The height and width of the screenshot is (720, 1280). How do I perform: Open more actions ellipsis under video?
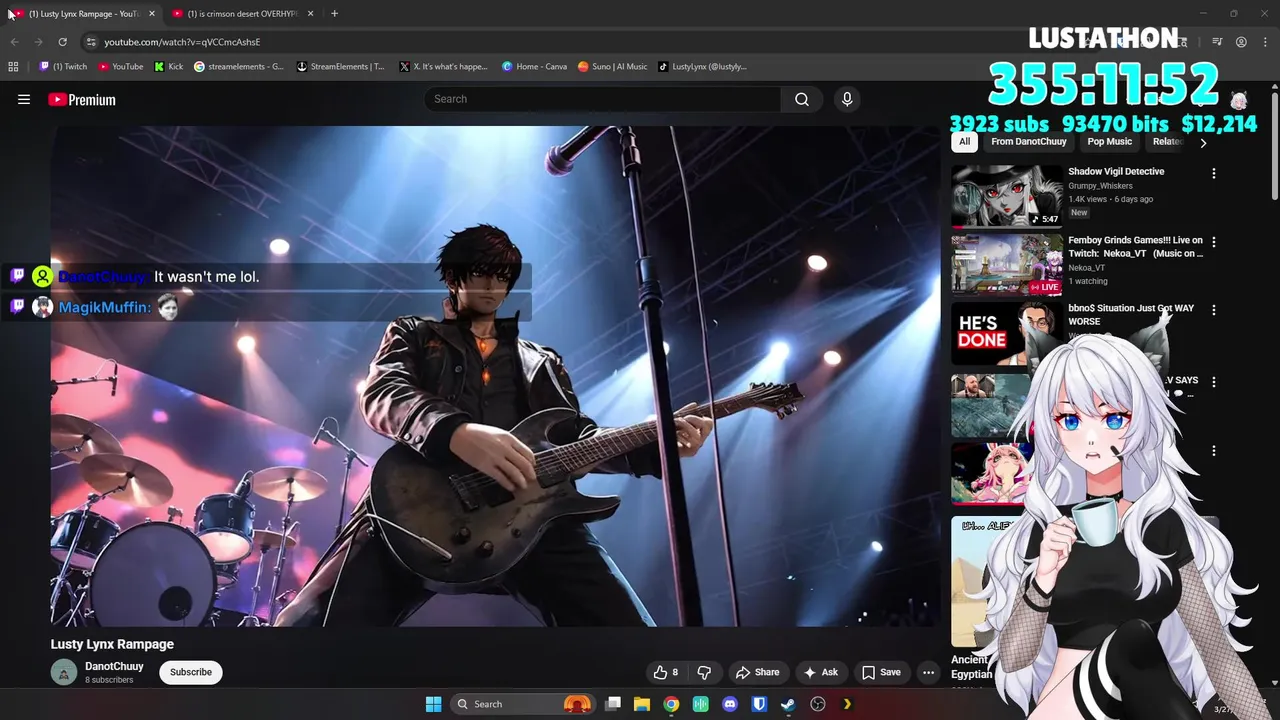point(928,672)
